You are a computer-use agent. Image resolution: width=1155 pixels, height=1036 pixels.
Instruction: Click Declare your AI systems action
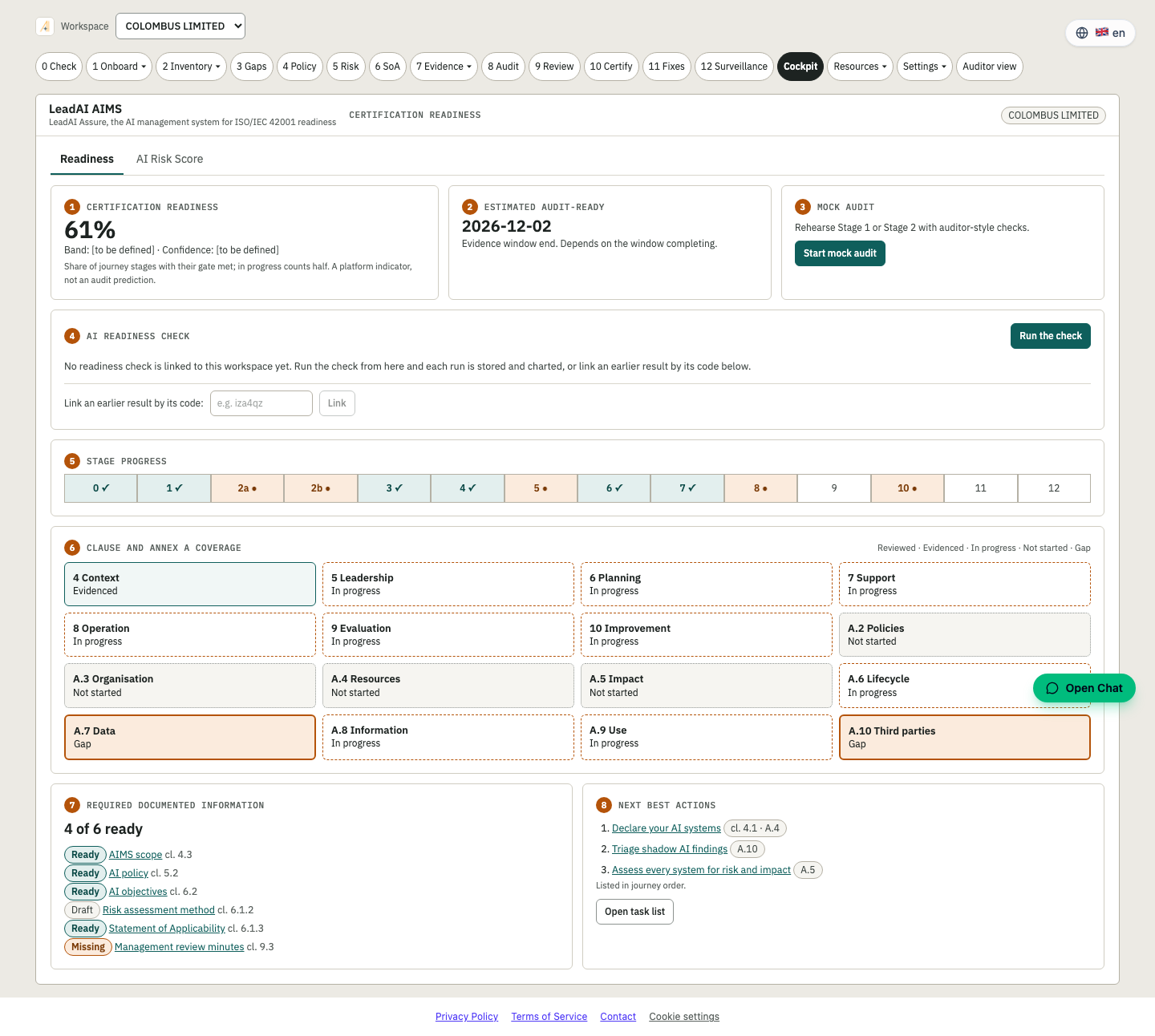tap(667, 828)
